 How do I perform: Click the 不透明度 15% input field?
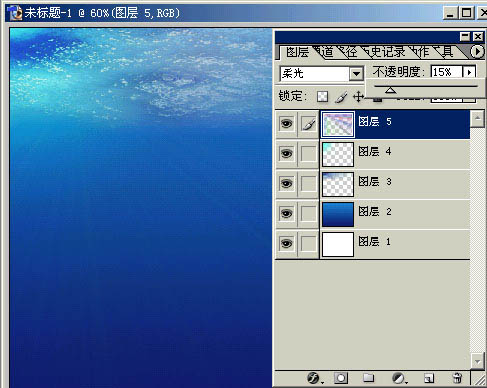pos(447,72)
